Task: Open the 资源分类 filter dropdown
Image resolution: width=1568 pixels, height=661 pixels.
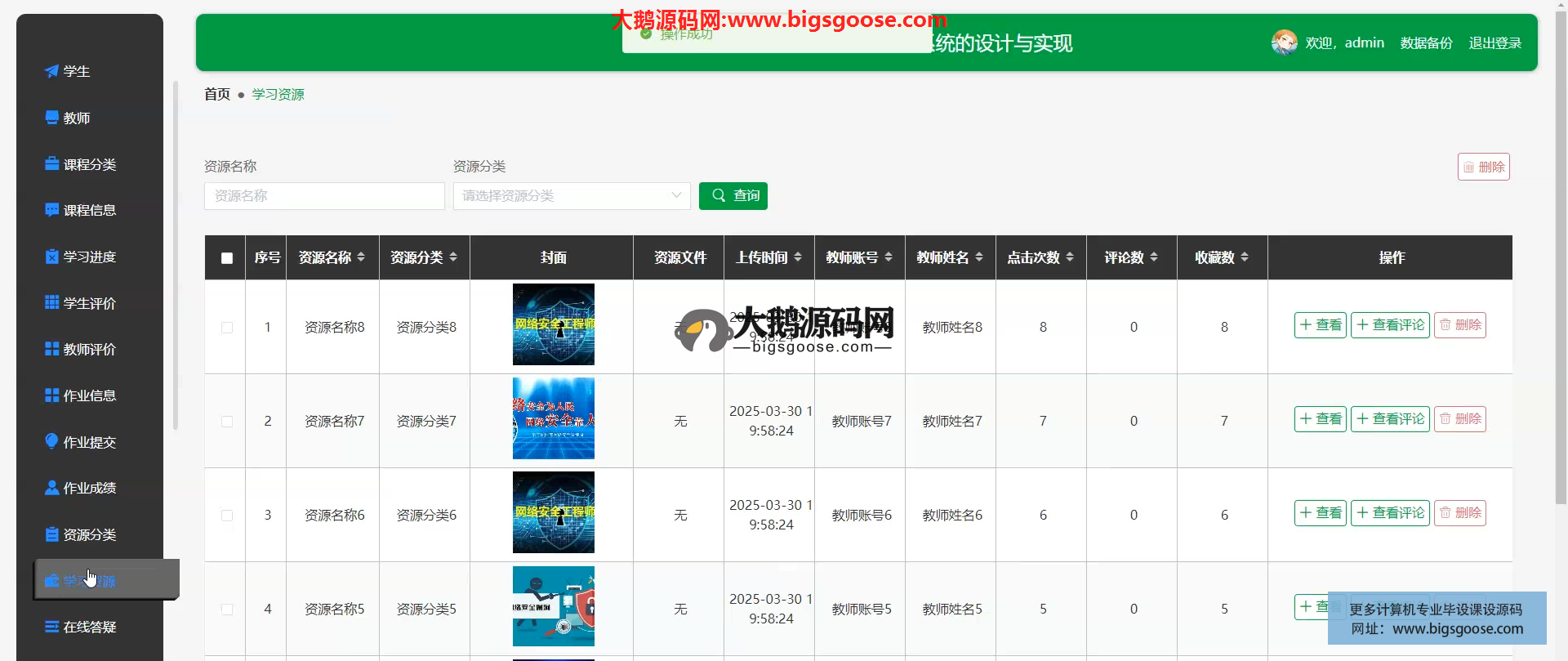Action: 571,196
